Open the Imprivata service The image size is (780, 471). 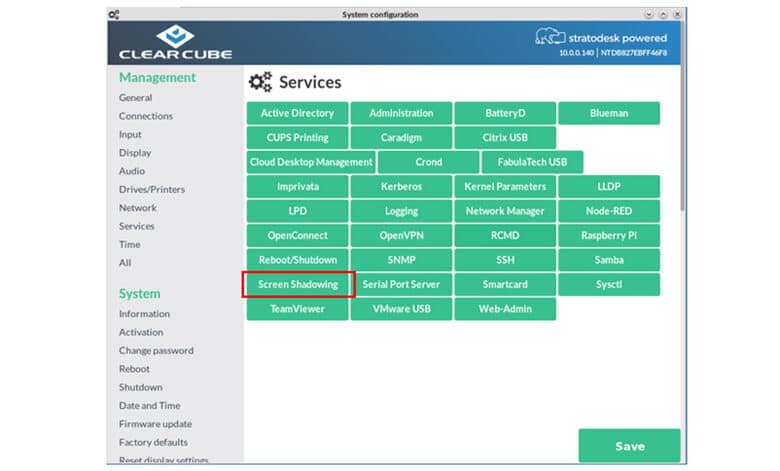297,187
